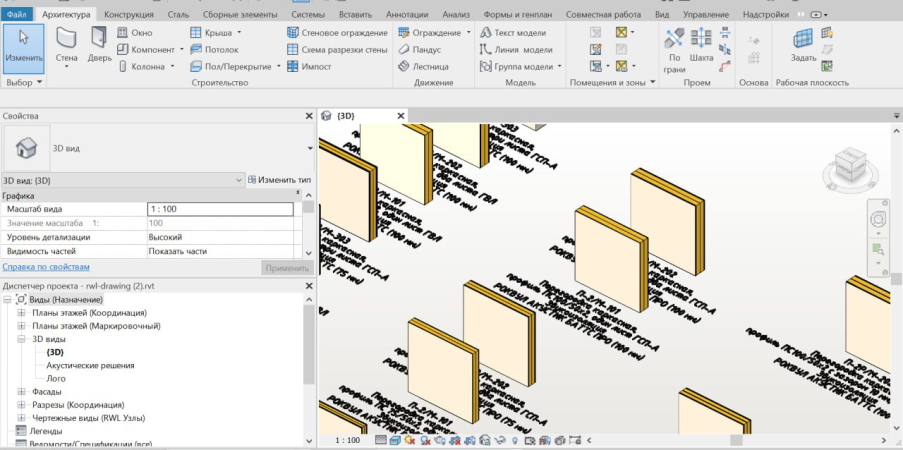Open the Справка по свойствам link
The height and width of the screenshot is (450, 903).
tap(46, 267)
